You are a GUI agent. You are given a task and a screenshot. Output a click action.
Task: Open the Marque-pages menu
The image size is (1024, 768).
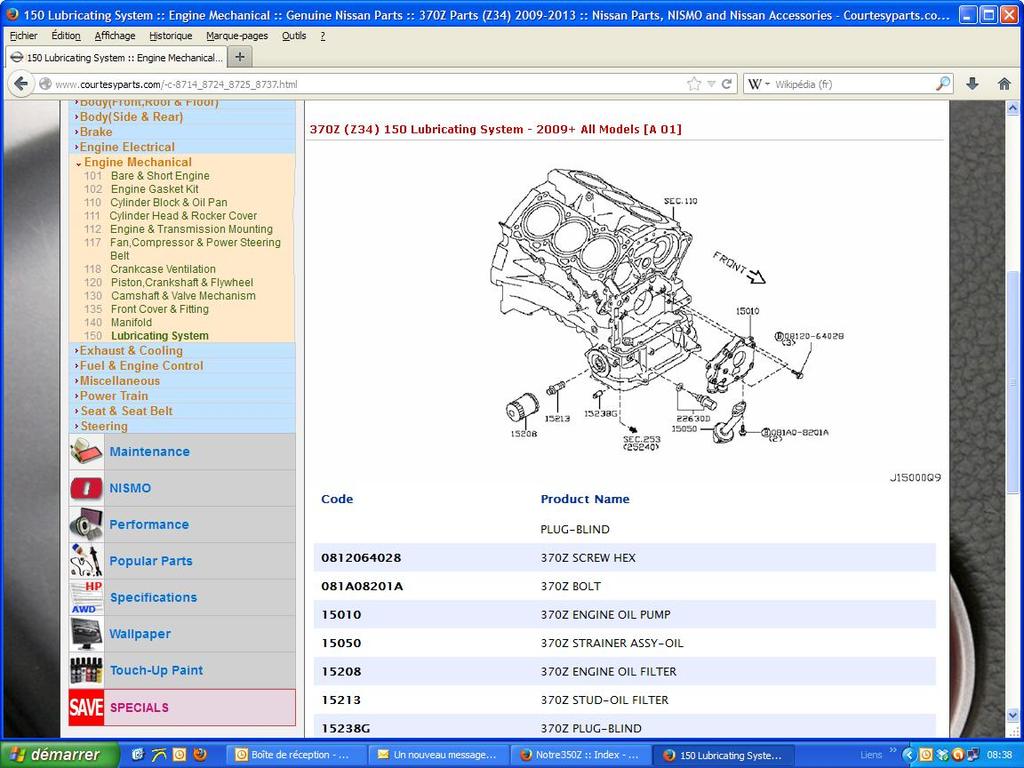click(237, 35)
